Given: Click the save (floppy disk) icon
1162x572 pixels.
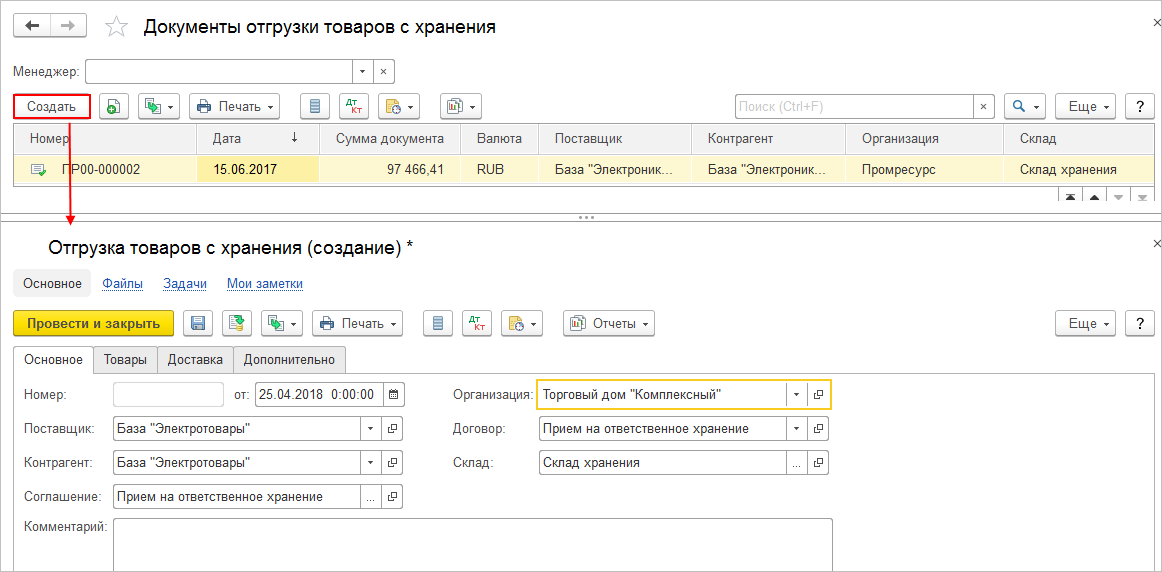Looking at the screenshot, I should coord(198,323).
